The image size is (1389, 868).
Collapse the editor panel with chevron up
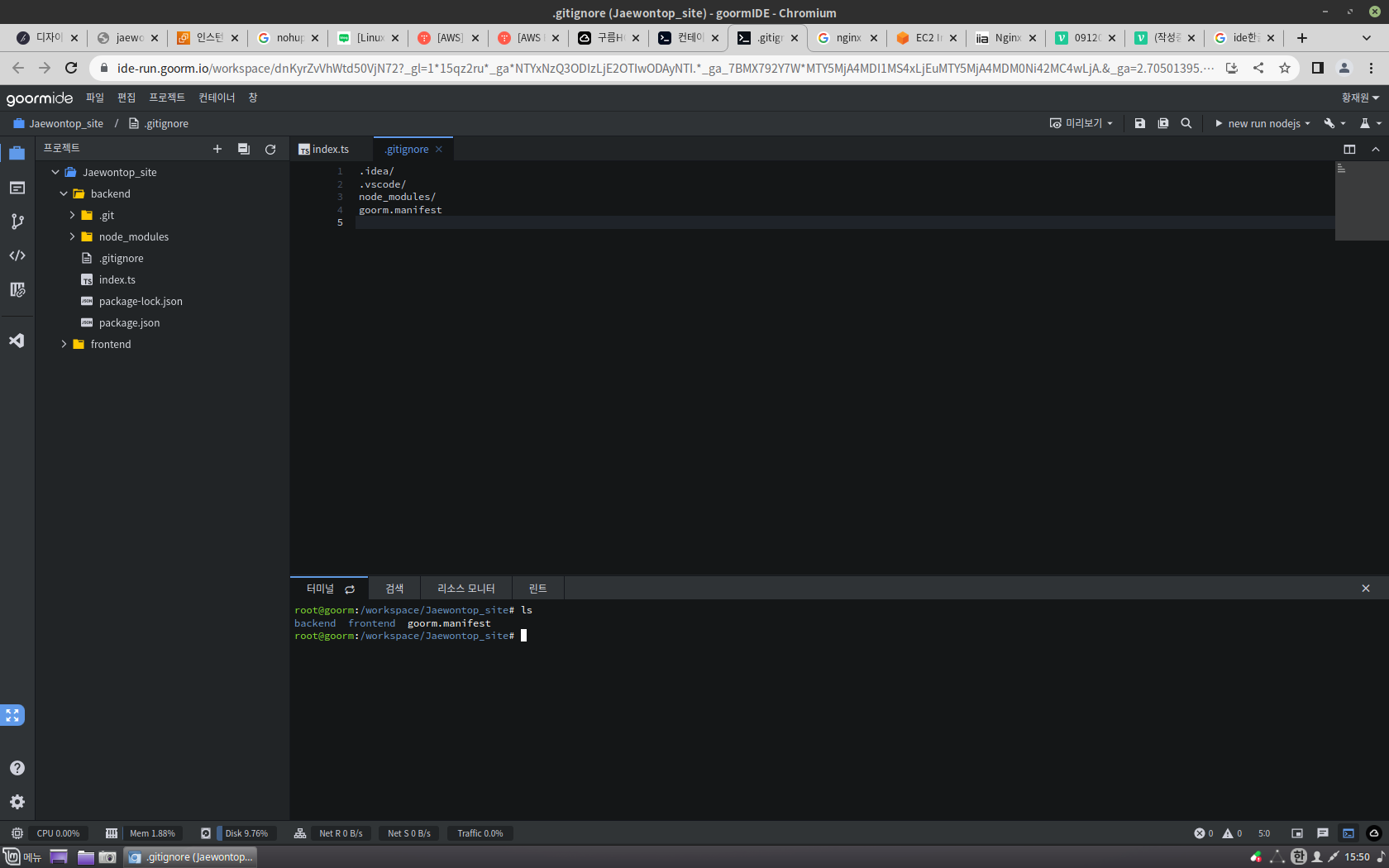1376,149
